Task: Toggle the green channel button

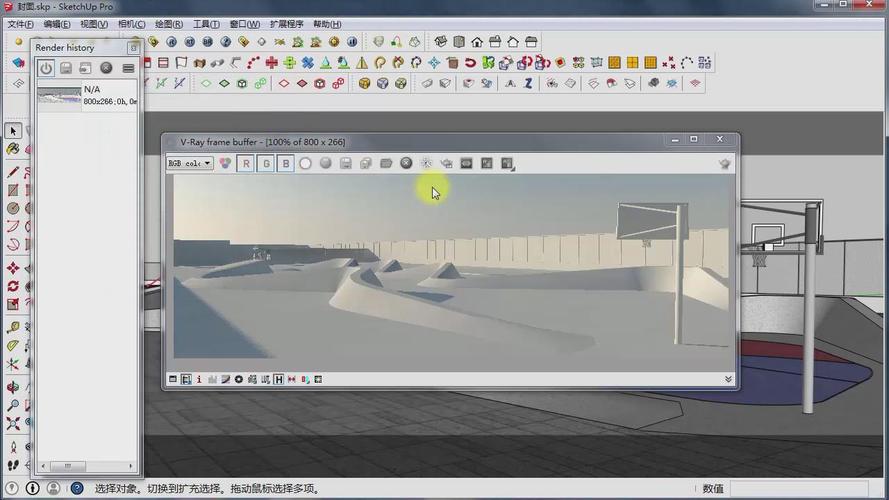Action: 266,163
